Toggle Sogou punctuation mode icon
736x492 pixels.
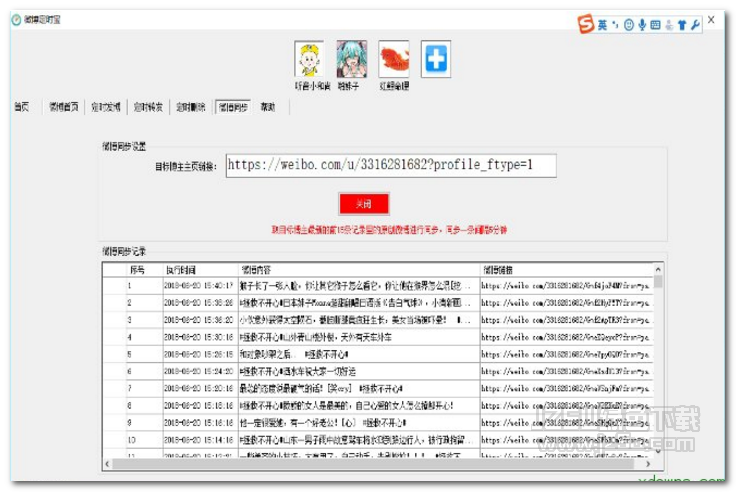[615, 24]
